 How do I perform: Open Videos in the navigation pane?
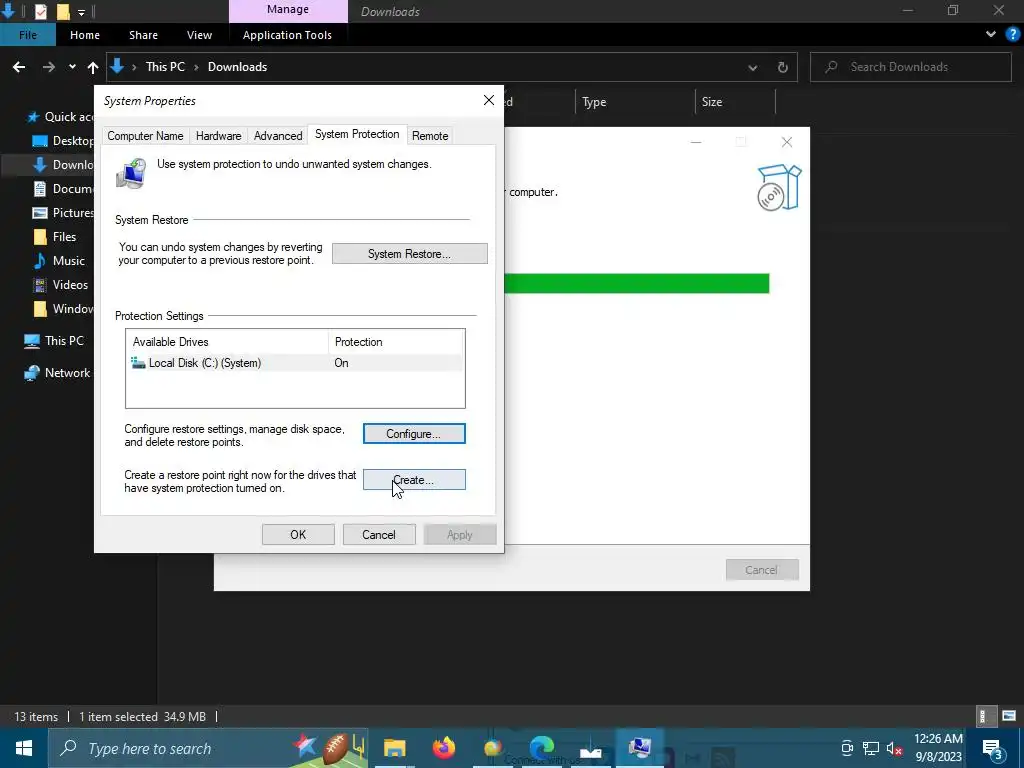60,285
